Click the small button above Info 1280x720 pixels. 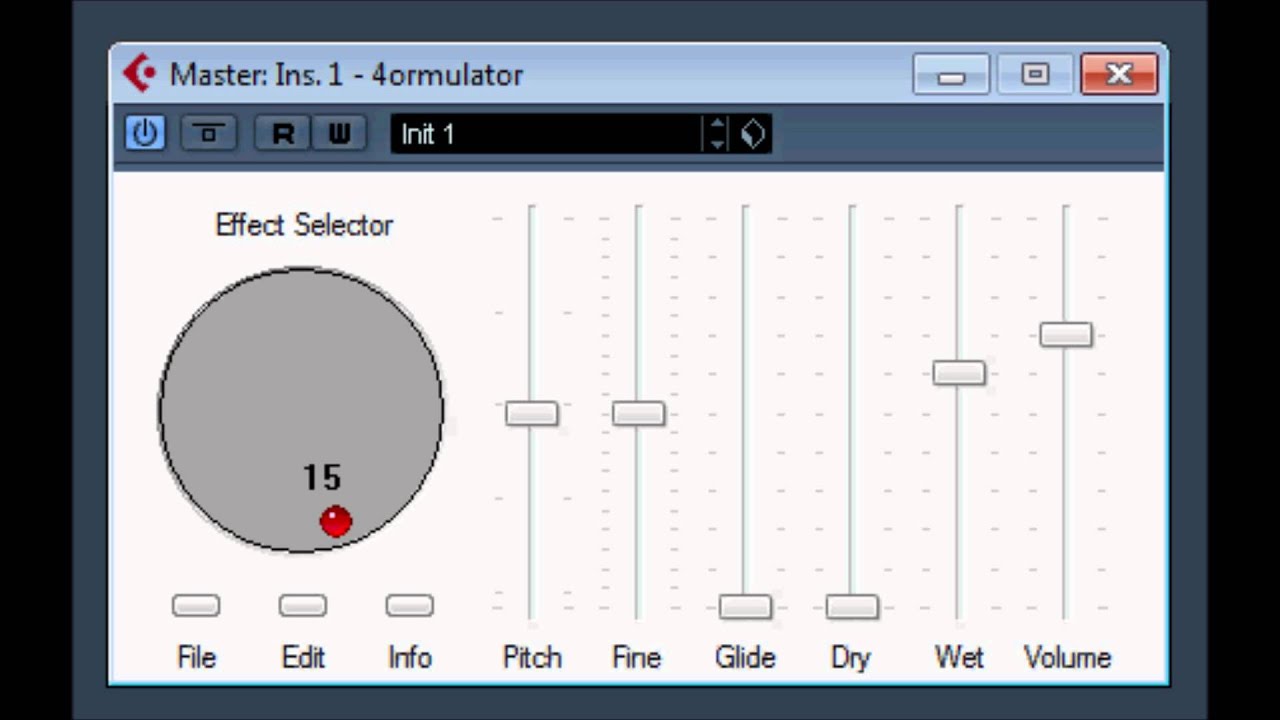(x=410, y=605)
